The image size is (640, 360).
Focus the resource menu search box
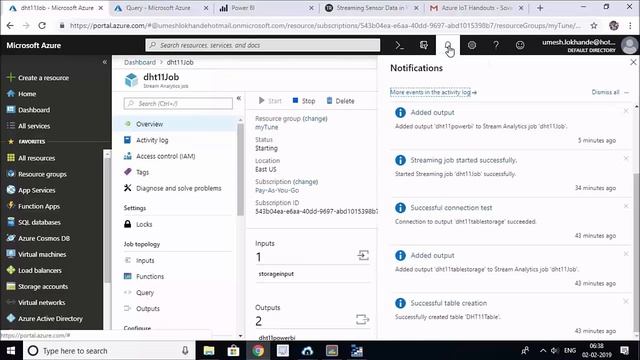(178, 104)
